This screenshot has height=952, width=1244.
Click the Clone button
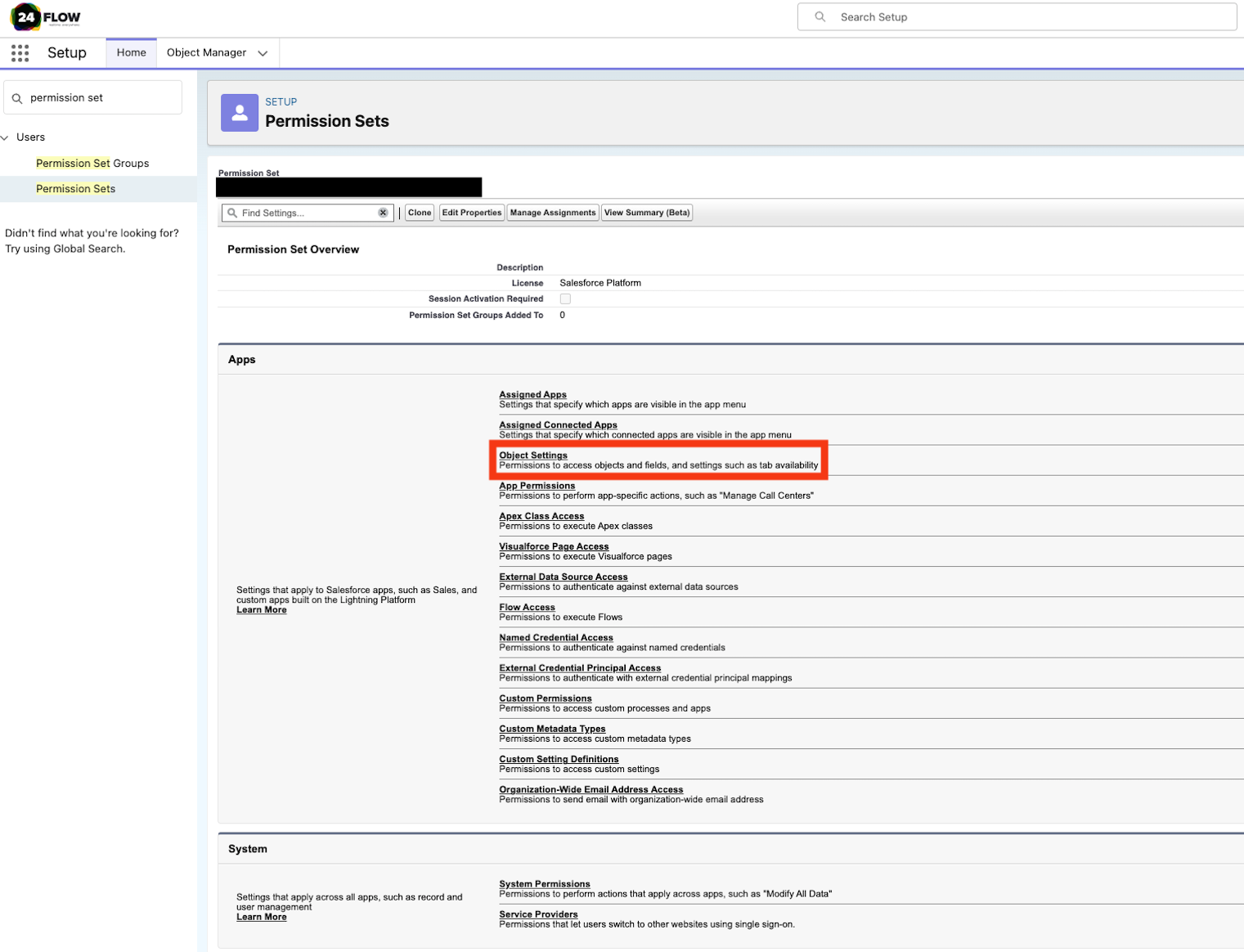(420, 213)
